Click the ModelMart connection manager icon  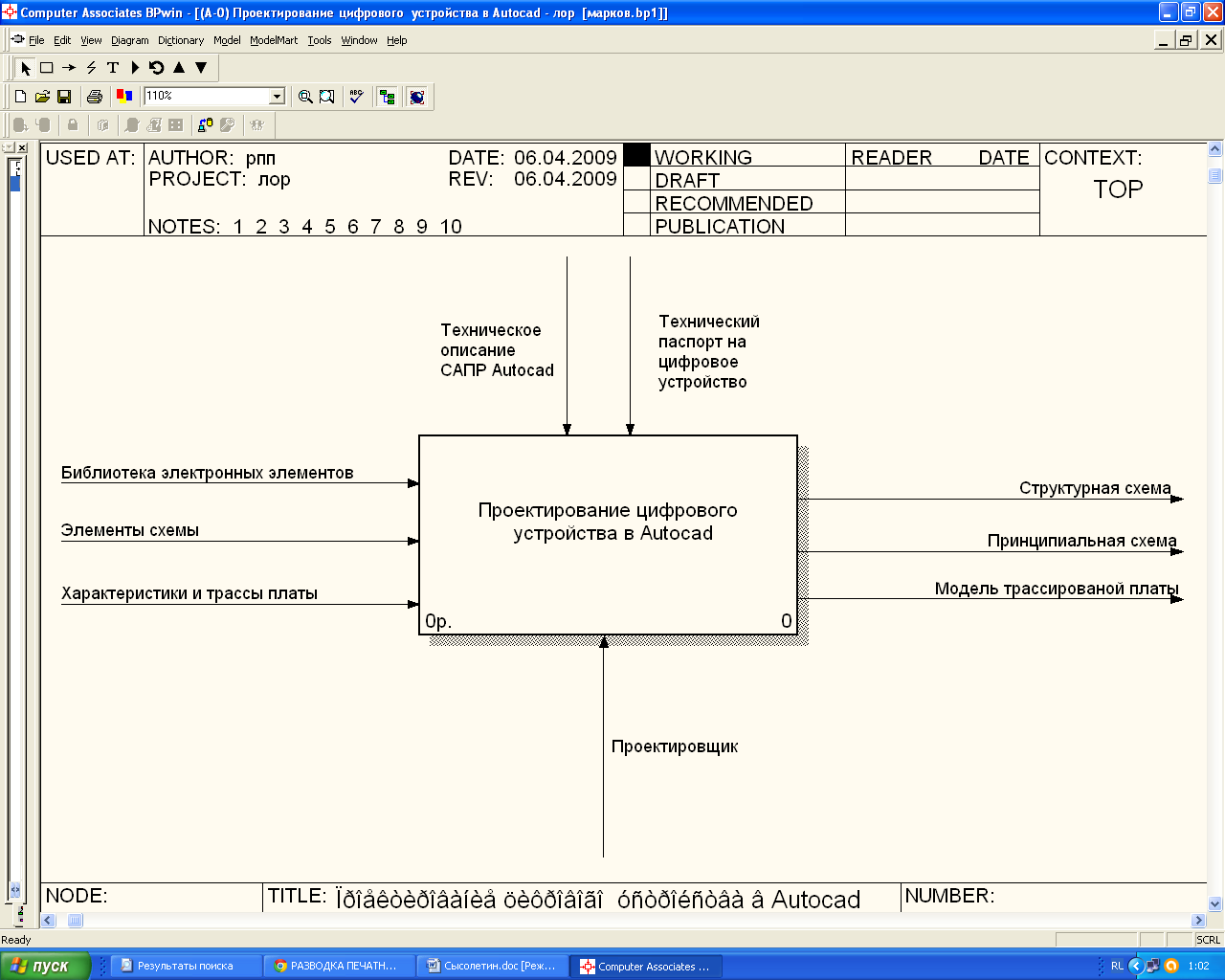coord(205,124)
